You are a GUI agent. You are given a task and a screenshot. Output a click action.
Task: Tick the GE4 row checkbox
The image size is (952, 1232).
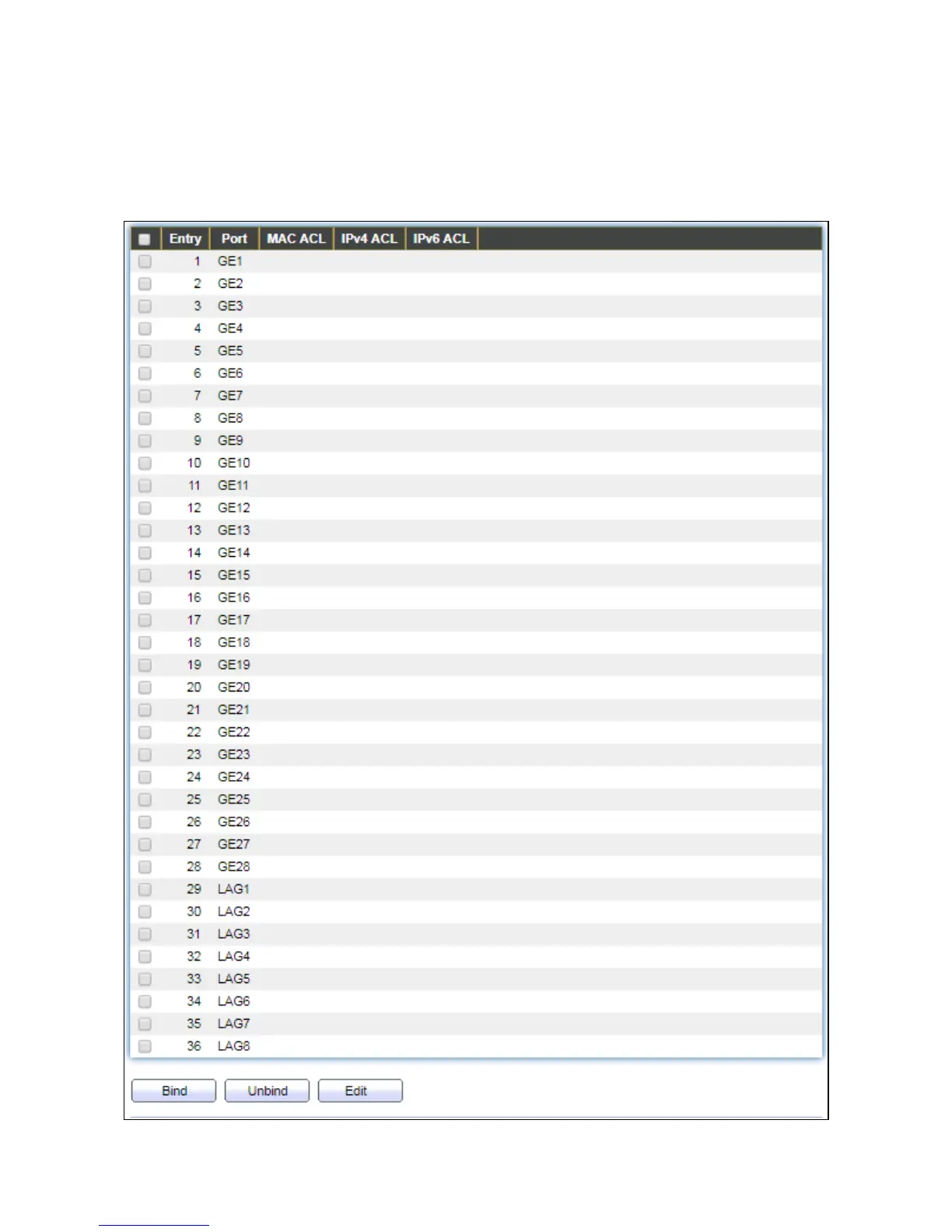(x=145, y=328)
